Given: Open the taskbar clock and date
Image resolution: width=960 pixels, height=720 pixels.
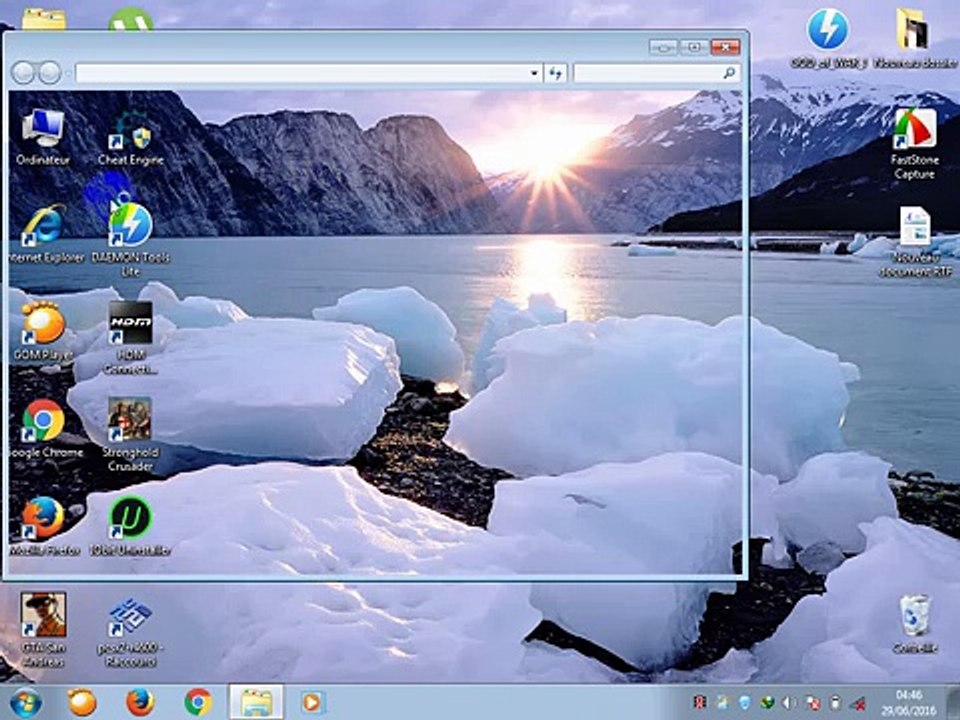Looking at the screenshot, I should click(x=909, y=703).
